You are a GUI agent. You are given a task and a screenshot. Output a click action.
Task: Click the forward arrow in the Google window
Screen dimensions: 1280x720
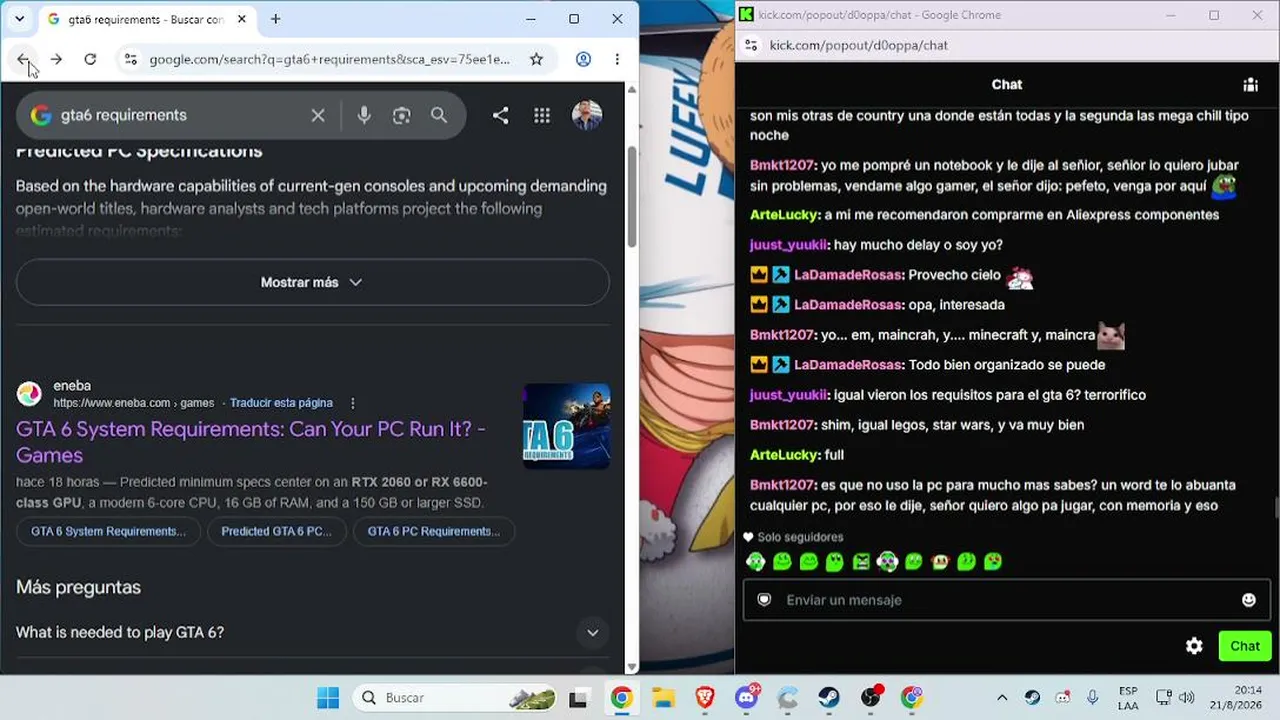point(56,59)
